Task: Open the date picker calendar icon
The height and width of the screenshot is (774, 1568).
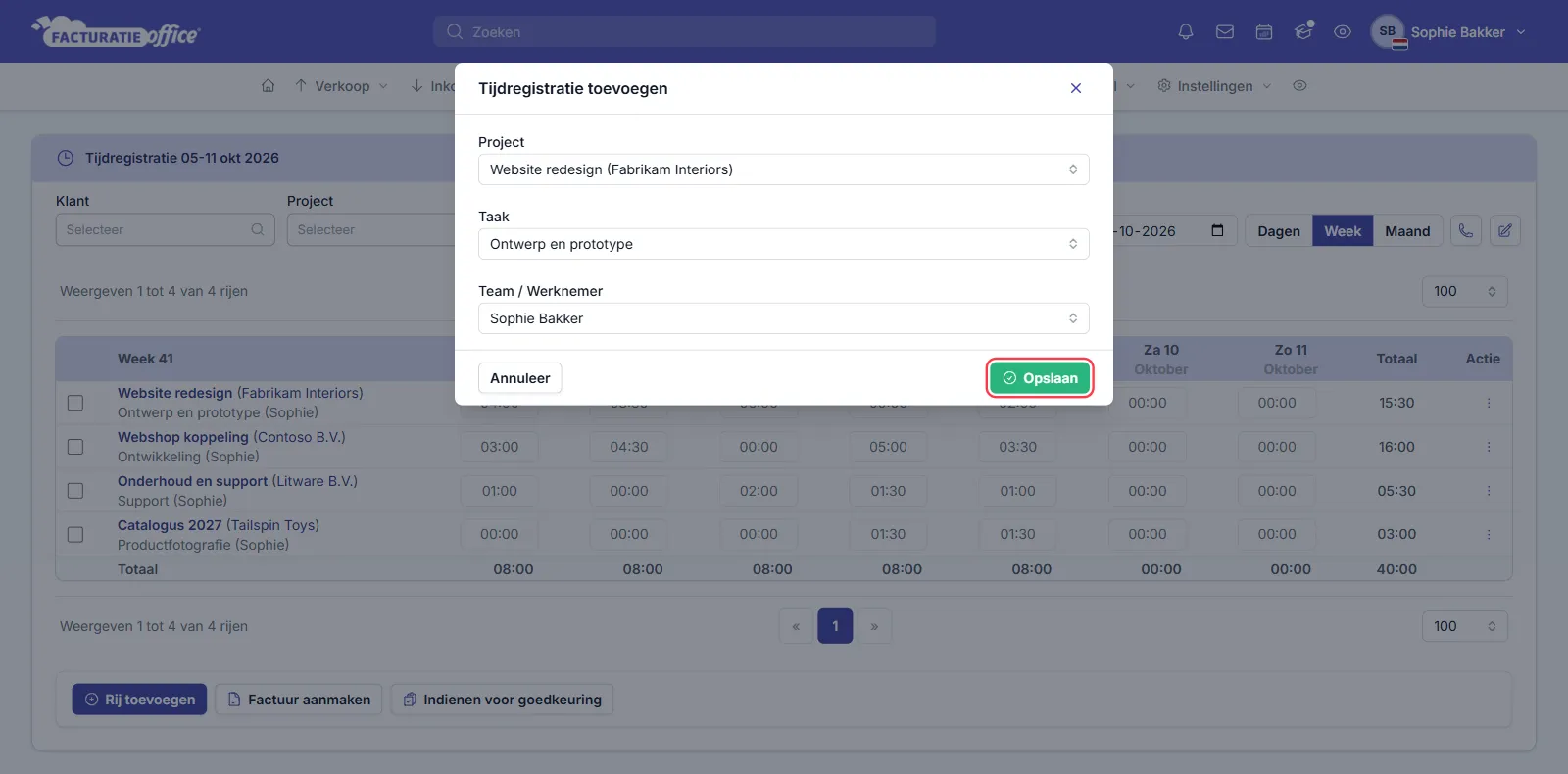Action: (x=1217, y=231)
